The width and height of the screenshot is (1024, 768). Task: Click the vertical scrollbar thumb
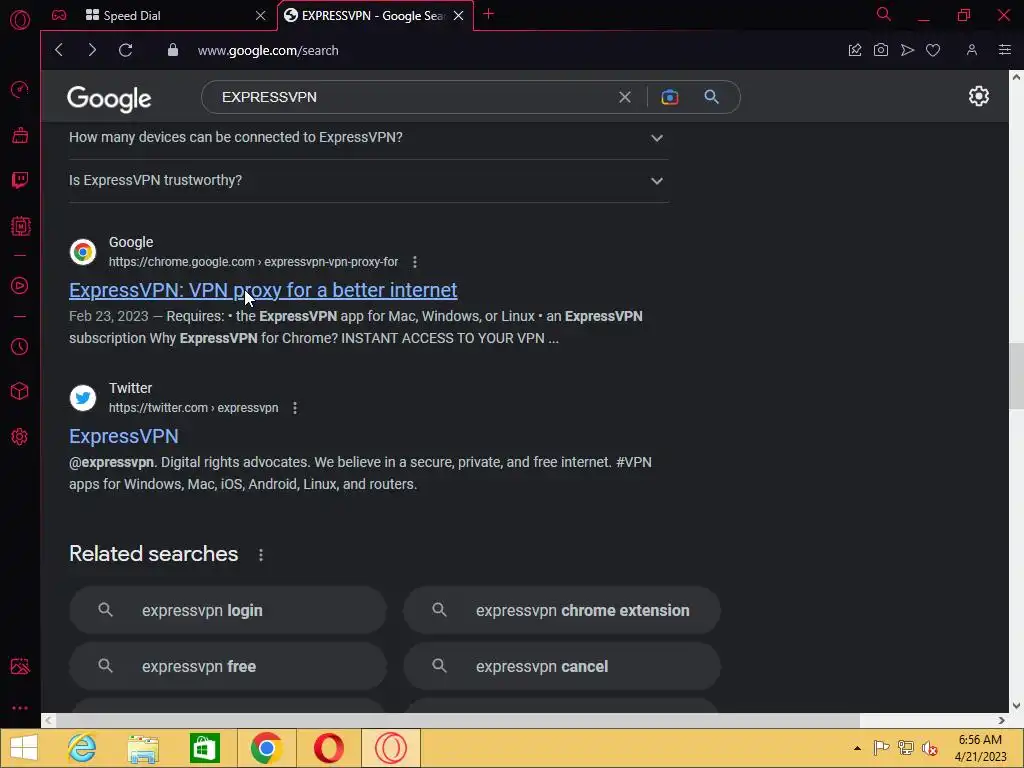pos(1016,376)
